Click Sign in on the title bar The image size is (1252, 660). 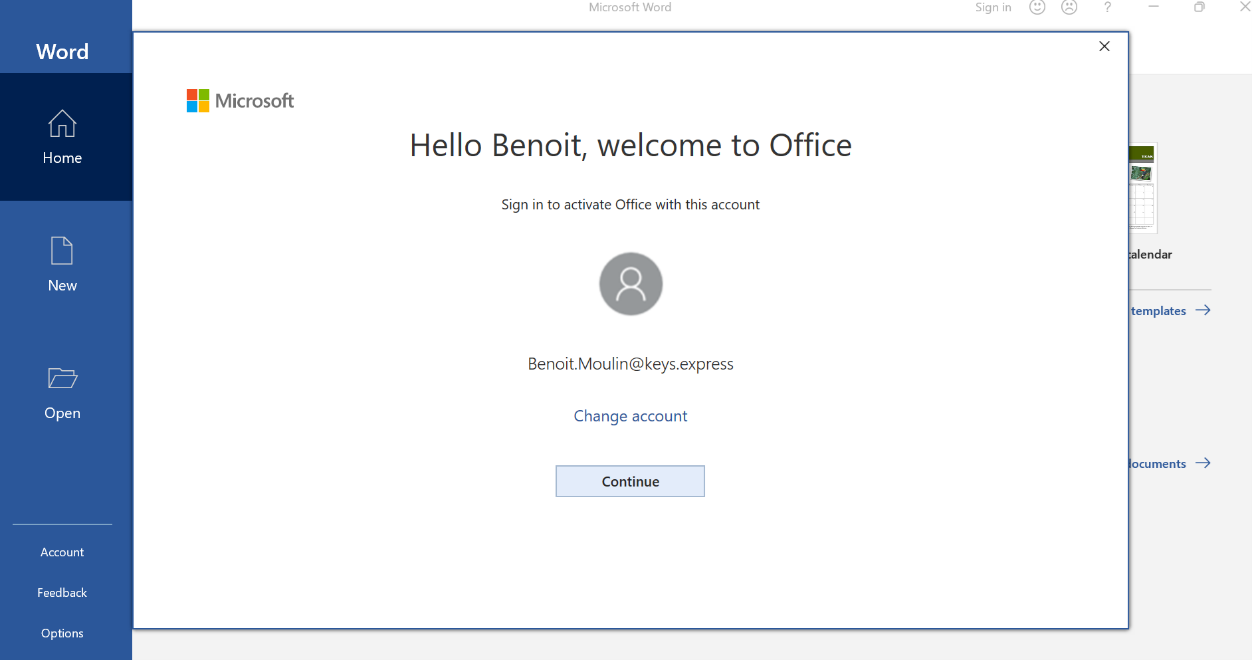pyautogui.click(x=993, y=7)
